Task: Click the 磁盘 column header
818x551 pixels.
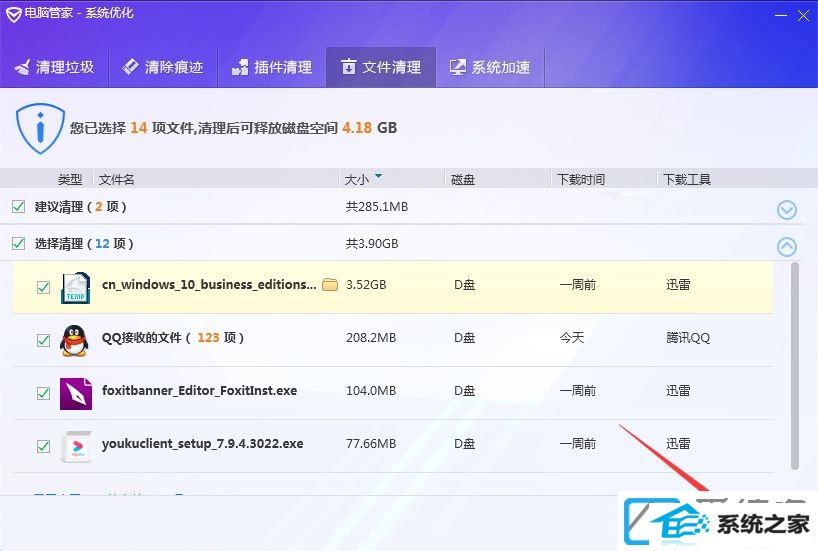Action: [463, 179]
